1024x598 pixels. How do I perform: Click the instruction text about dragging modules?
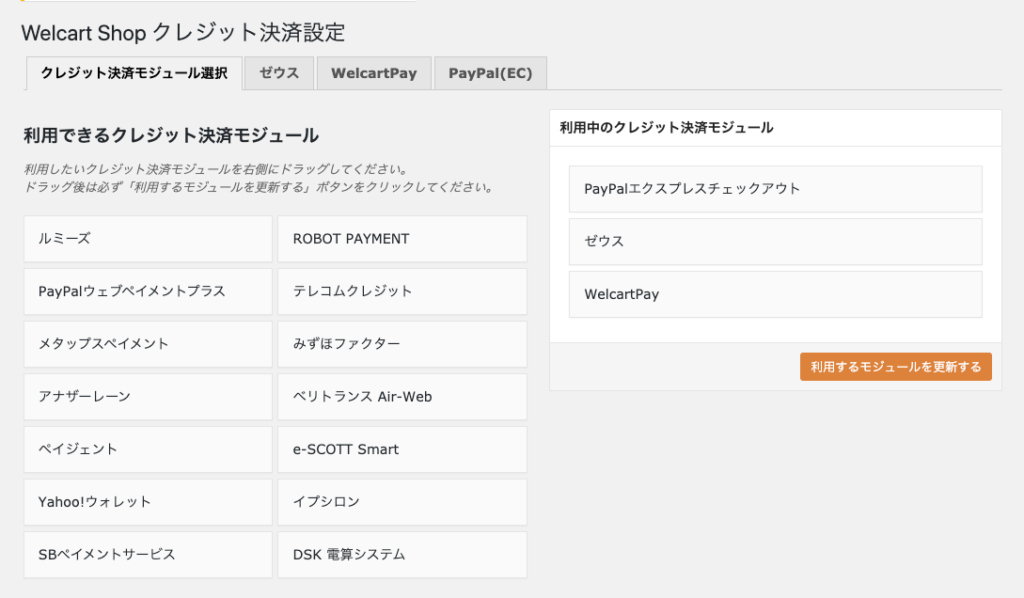coord(259,178)
